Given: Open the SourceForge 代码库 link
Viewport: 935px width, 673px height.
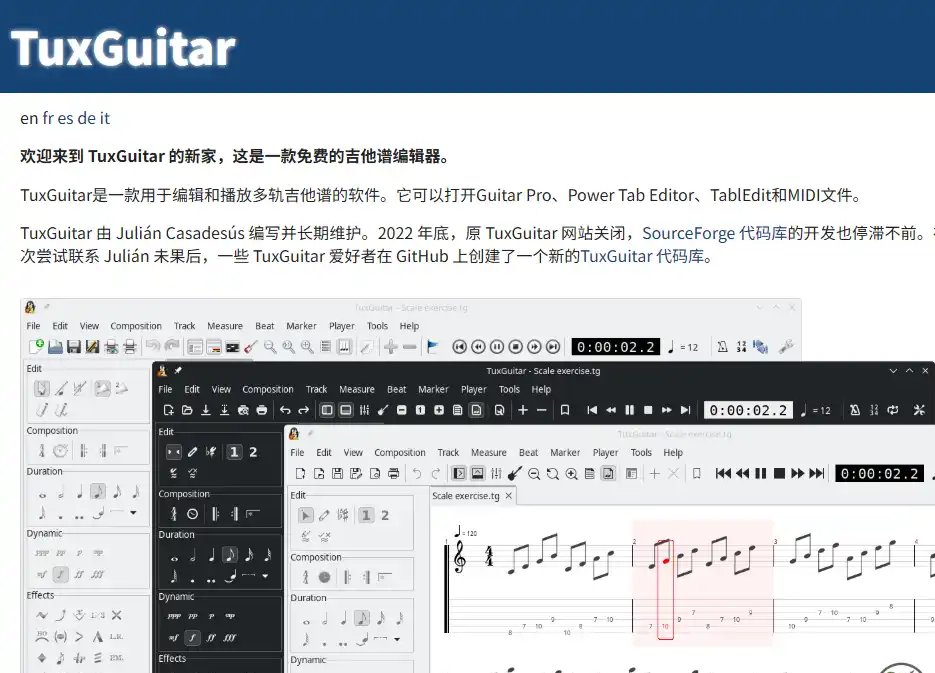Looking at the screenshot, I should 715,233.
